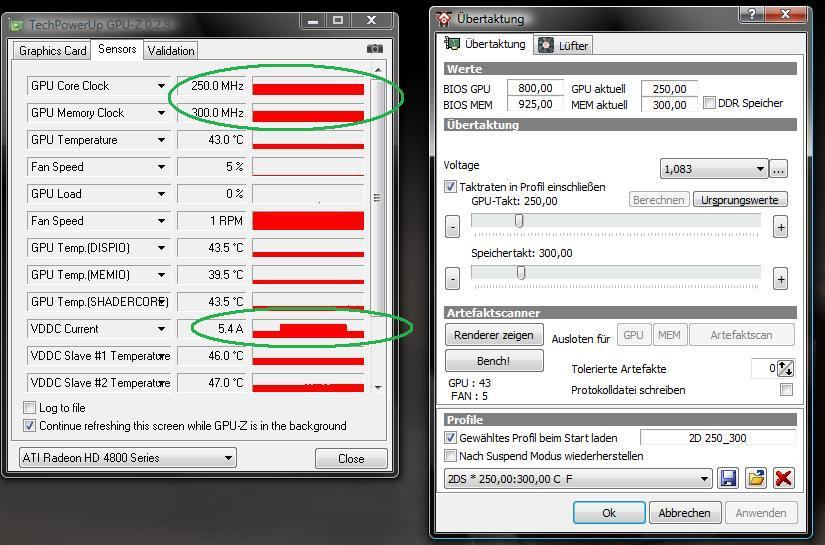Select the Sensors tab

click(x=117, y=49)
